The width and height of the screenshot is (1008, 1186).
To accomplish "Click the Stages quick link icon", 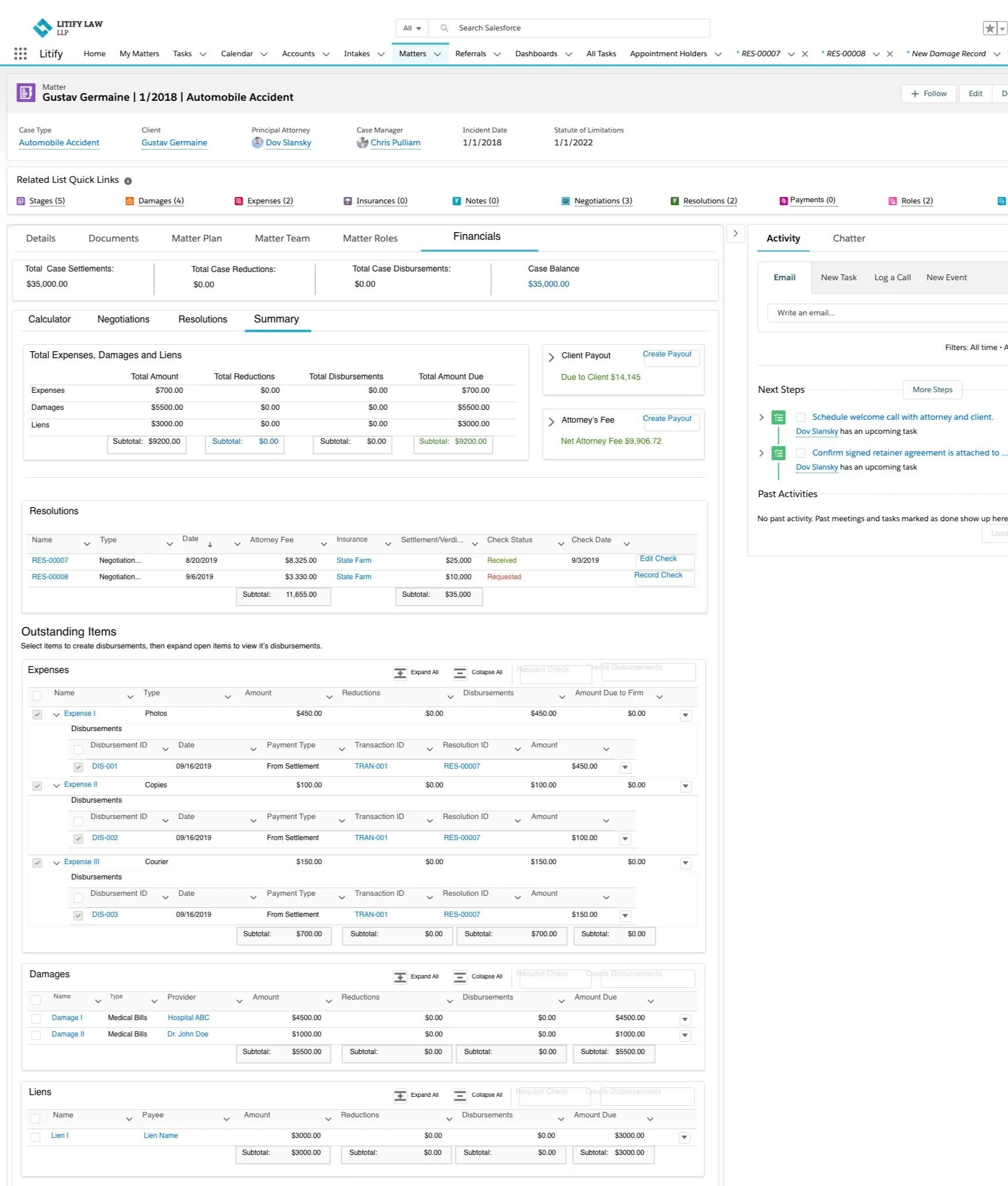I will 21,201.
